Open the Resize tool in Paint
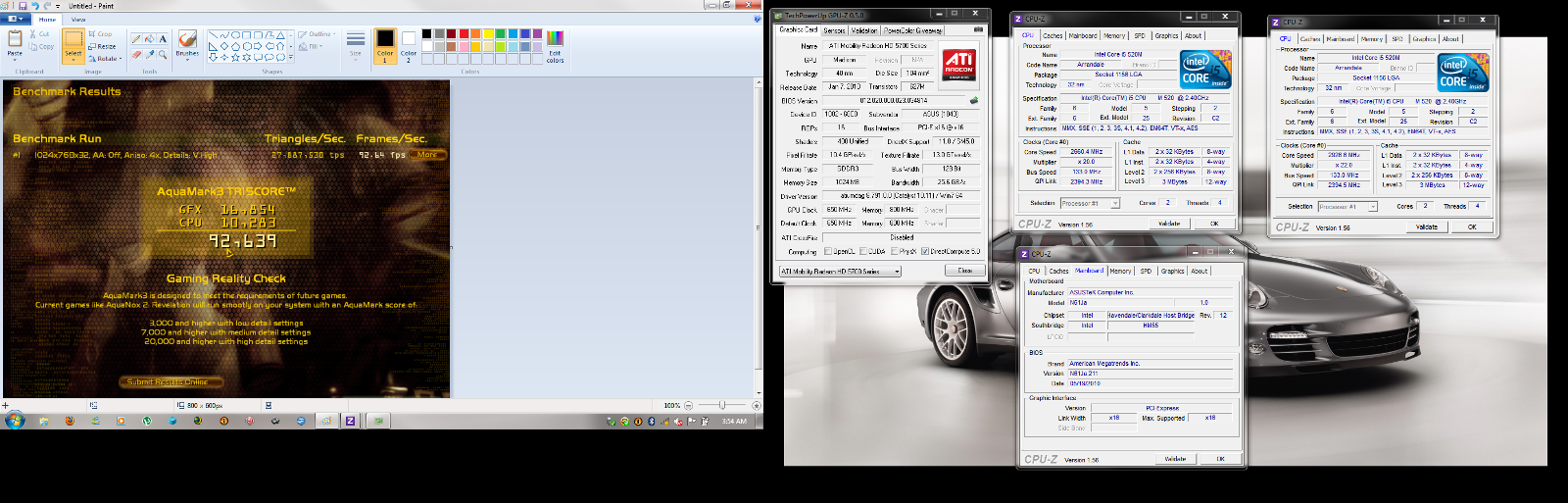The width and height of the screenshot is (1568, 503). coord(103,46)
